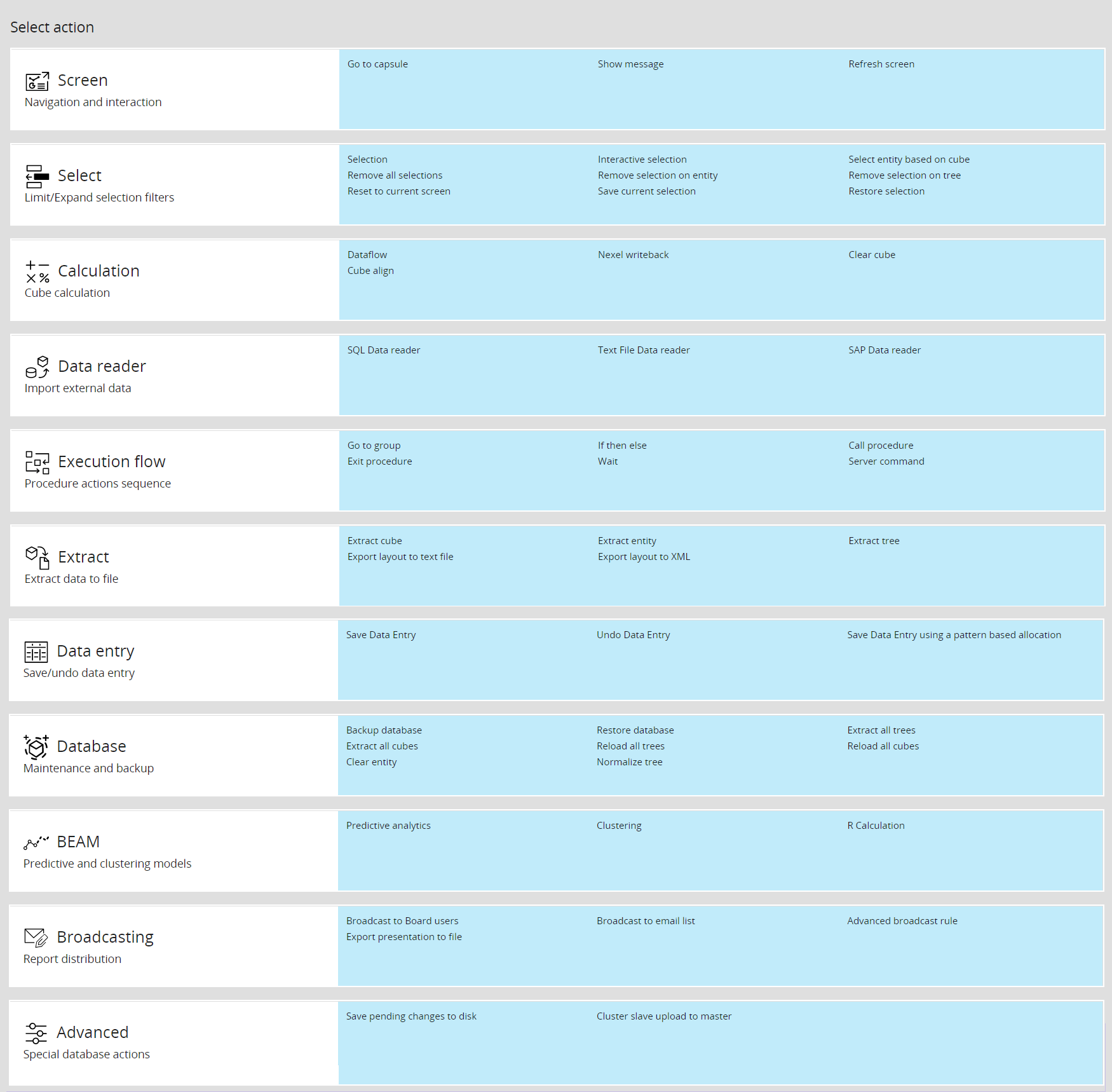This screenshot has height=1092, width=1112.
Task: Add R Calculation action
Action: pyautogui.click(x=876, y=826)
